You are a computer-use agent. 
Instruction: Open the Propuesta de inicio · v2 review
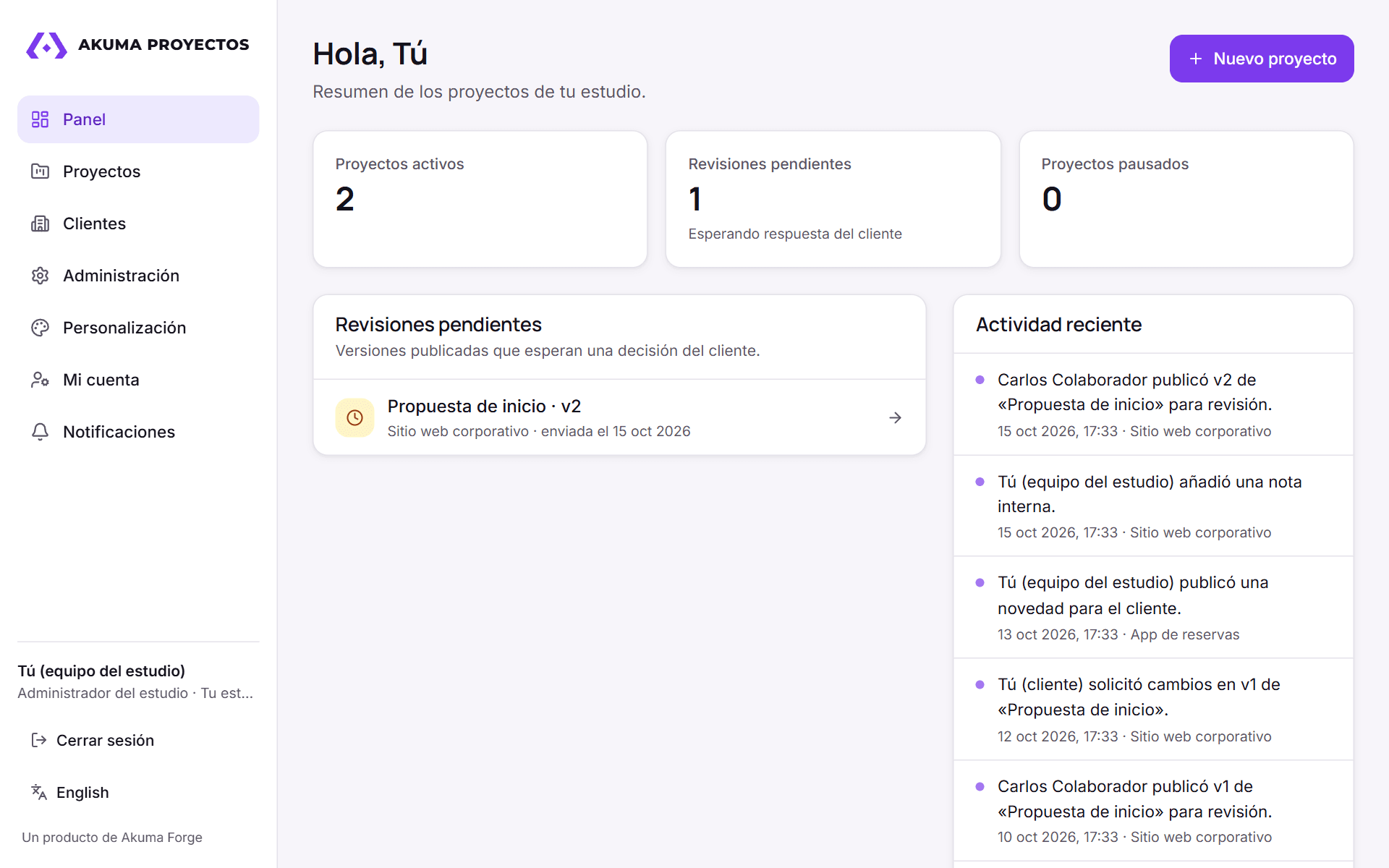pos(619,417)
